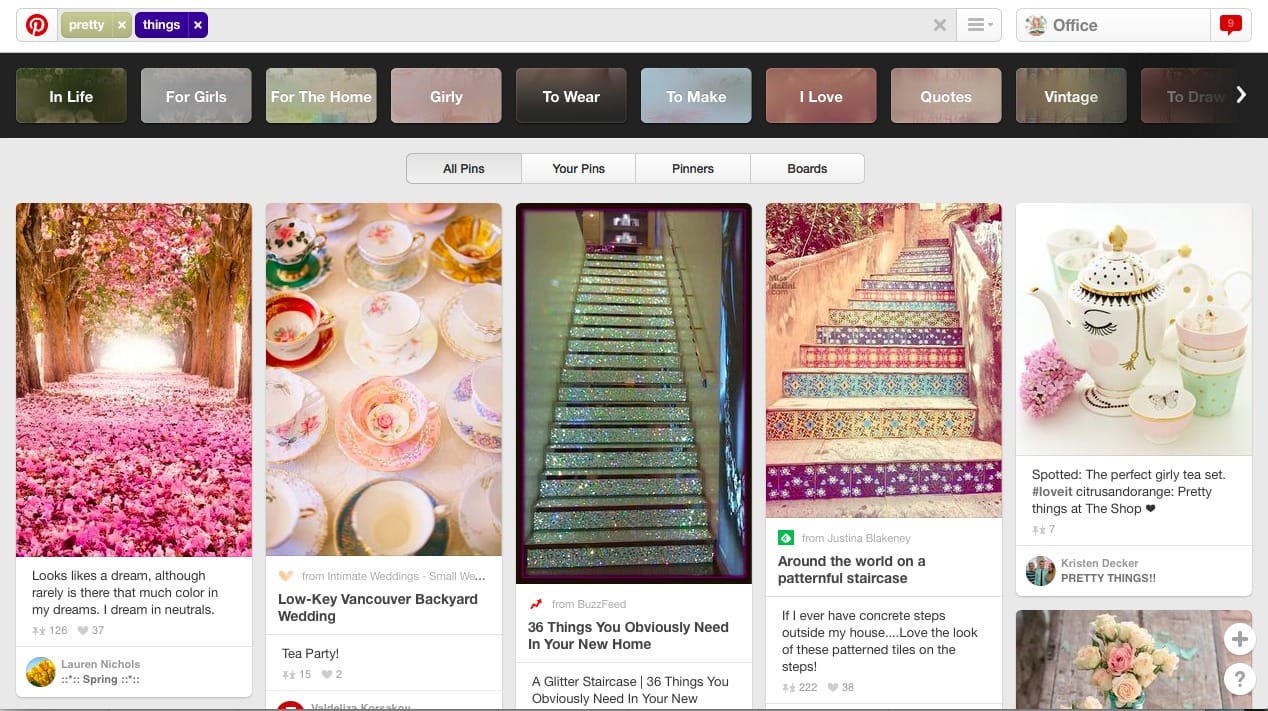Click the 2 likes heart on Tea Party
The height and width of the screenshot is (711, 1268).
pyautogui.click(x=332, y=674)
